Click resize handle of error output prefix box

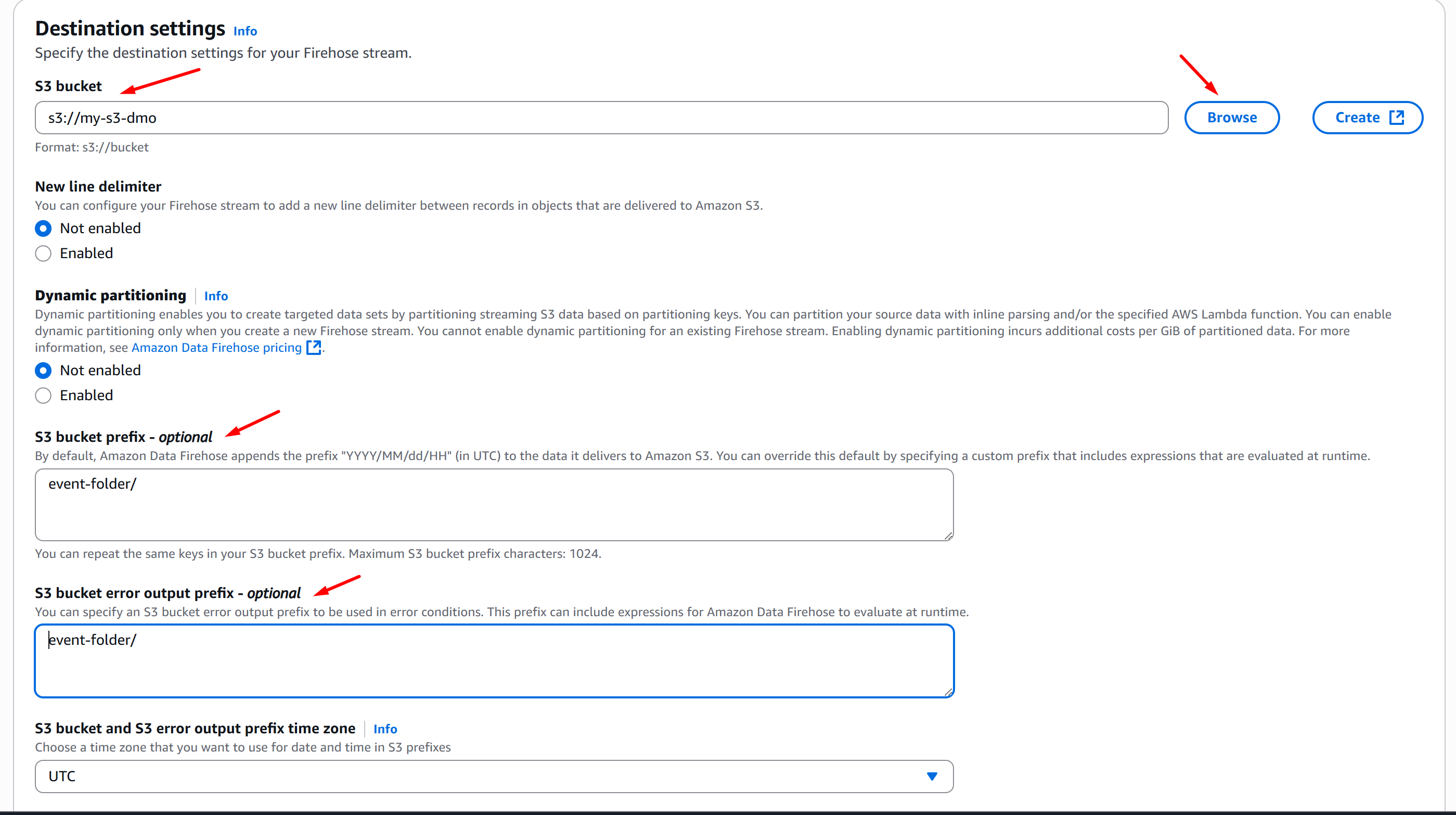click(x=948, y=692)
